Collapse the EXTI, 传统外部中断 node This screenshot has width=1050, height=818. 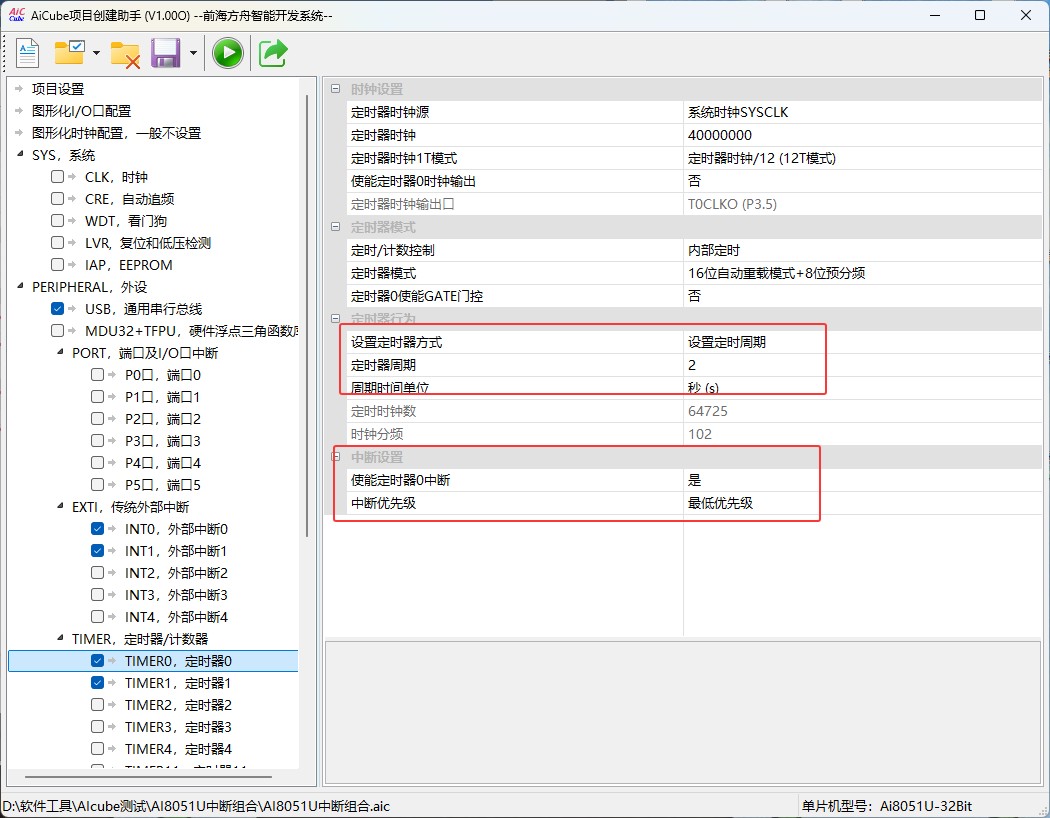pyautogui.click(x=60, y=506)
